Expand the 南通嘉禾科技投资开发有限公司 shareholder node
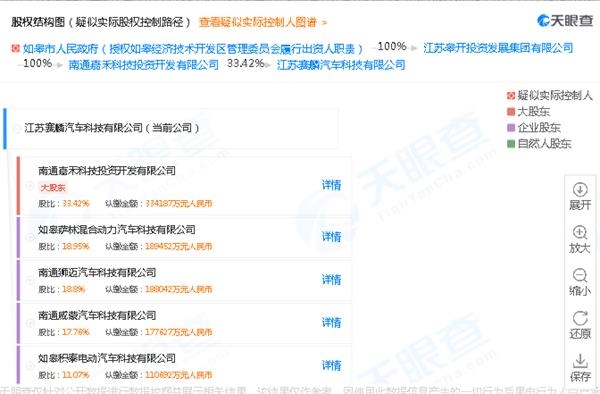The image size is (600, 394). click(x=30, y=186)
